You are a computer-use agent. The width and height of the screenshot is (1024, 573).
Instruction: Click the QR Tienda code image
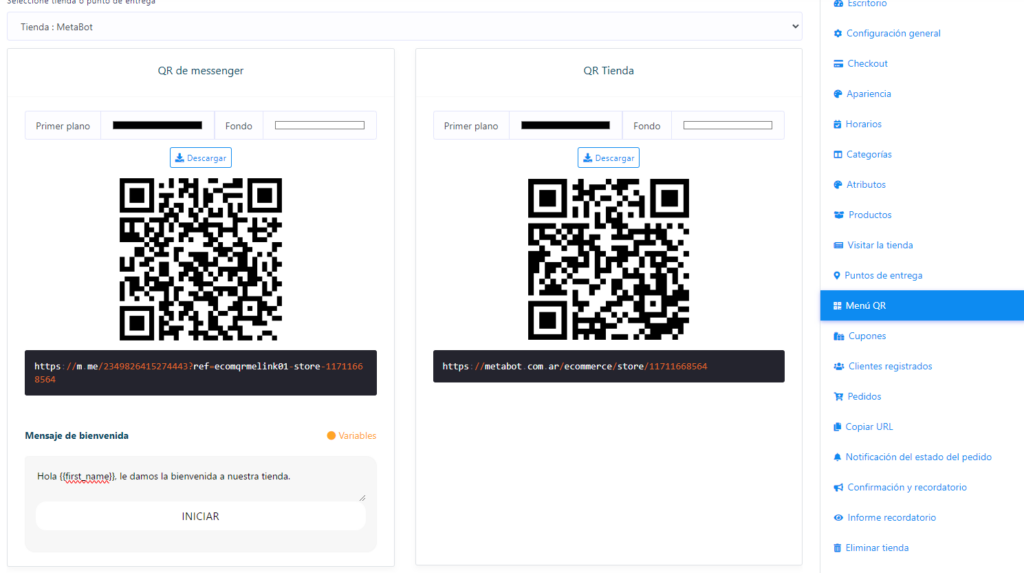(x=609, y=259)
